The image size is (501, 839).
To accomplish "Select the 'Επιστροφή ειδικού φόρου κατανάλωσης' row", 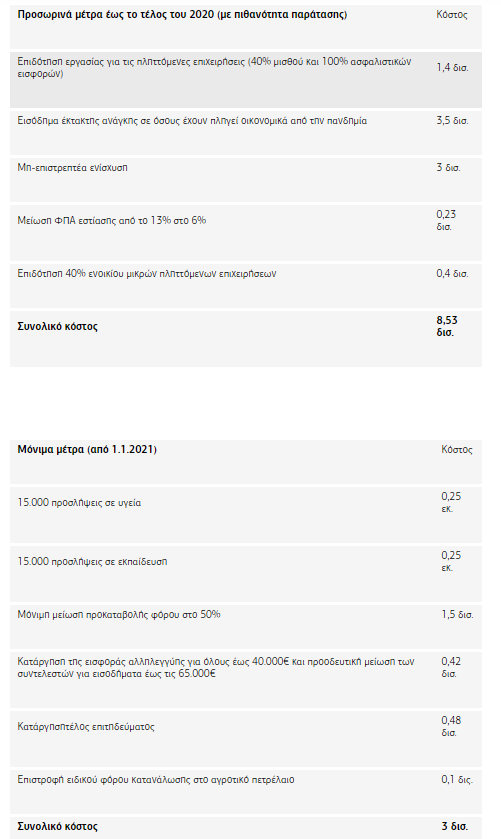I will pos(246,791).
